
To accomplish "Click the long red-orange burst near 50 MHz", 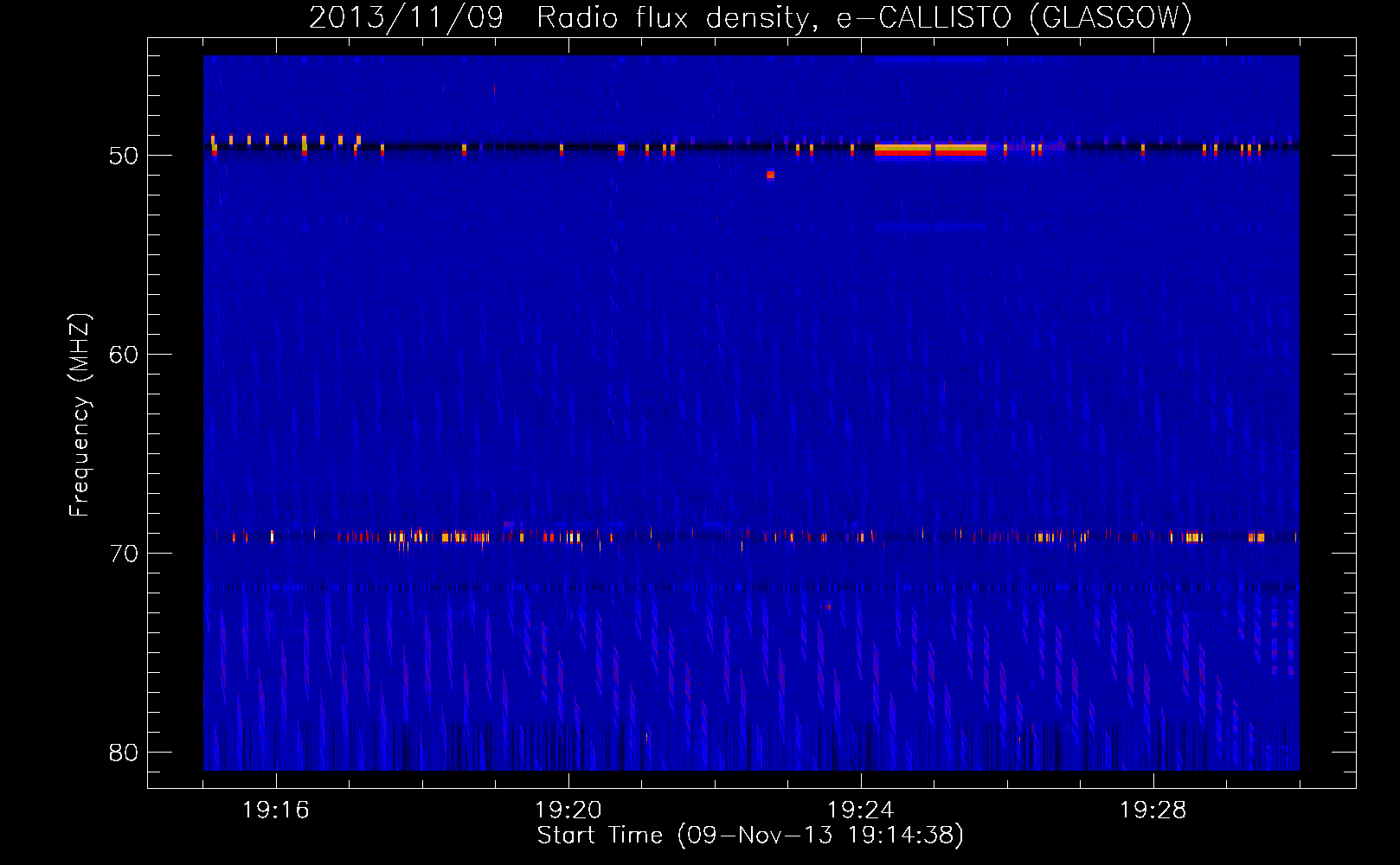I will [930, 151].
